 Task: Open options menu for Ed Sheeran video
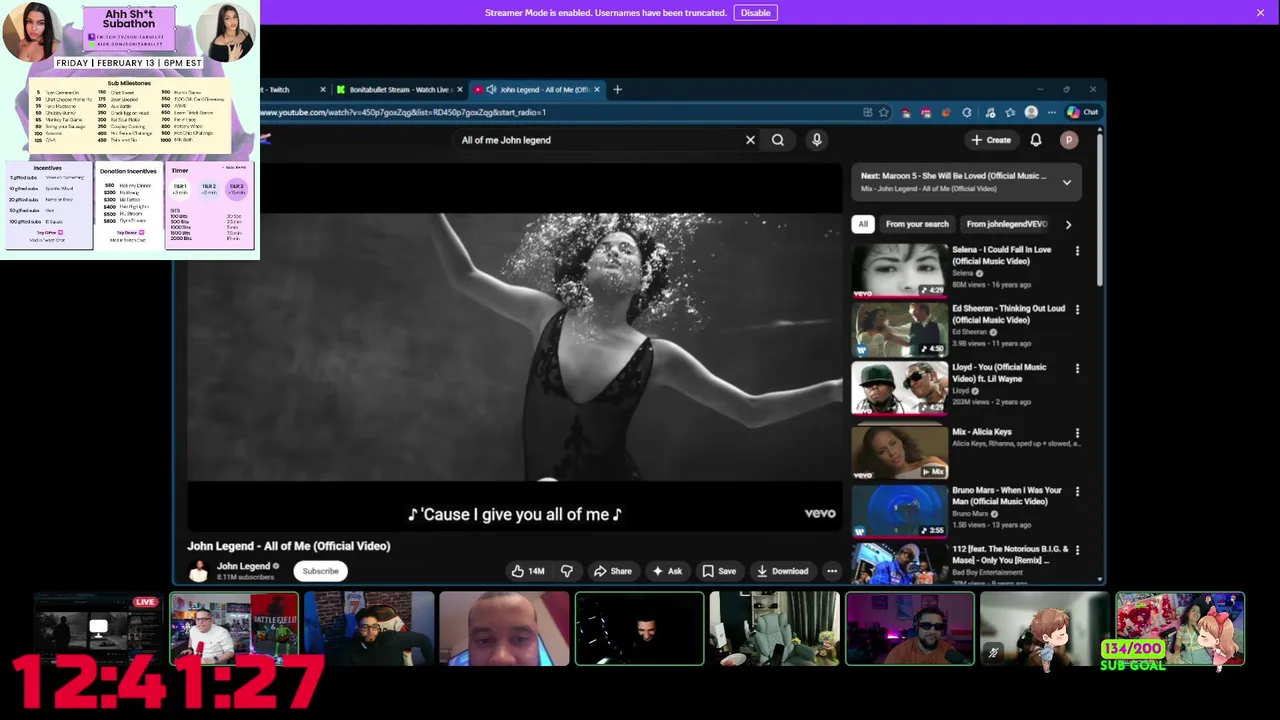coord(1077,310)
